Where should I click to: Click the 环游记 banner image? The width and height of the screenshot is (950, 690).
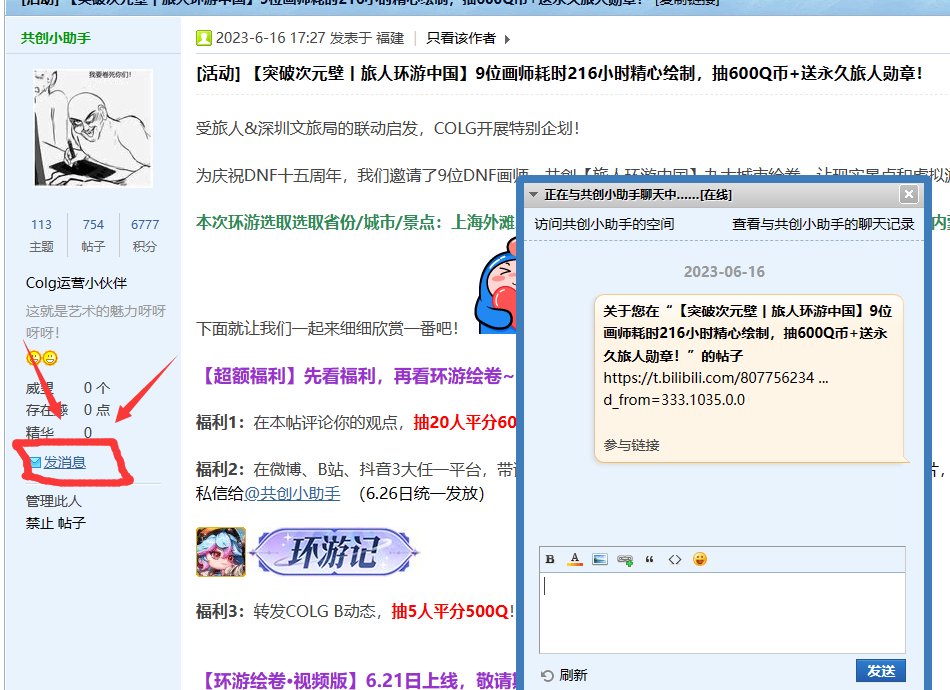click(334, 552)
